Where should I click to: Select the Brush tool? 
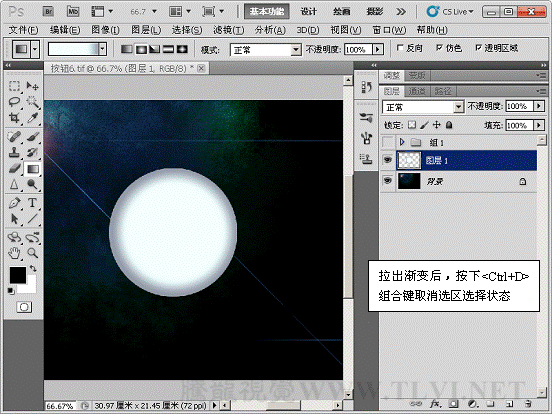[x=33, y=136]
